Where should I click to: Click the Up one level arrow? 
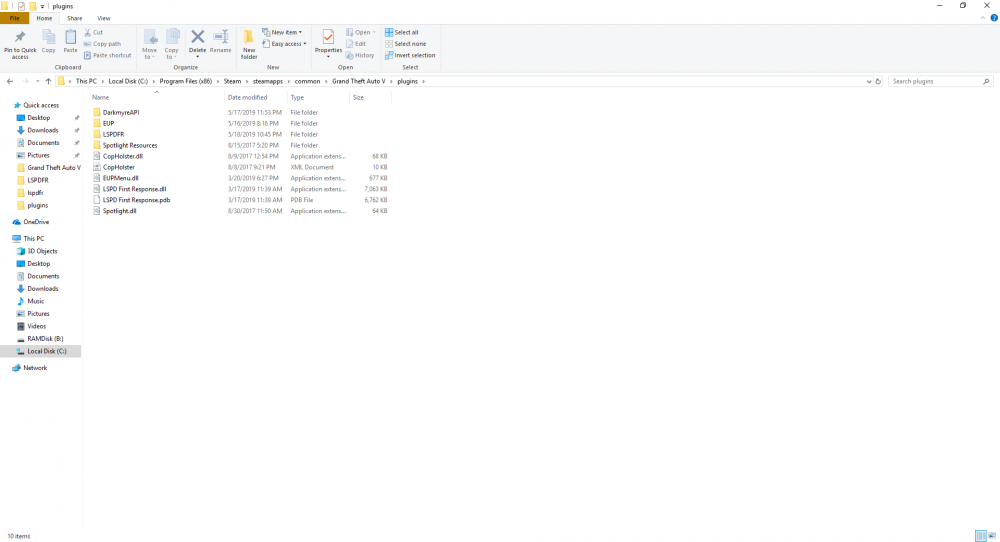tap(48, 82)
